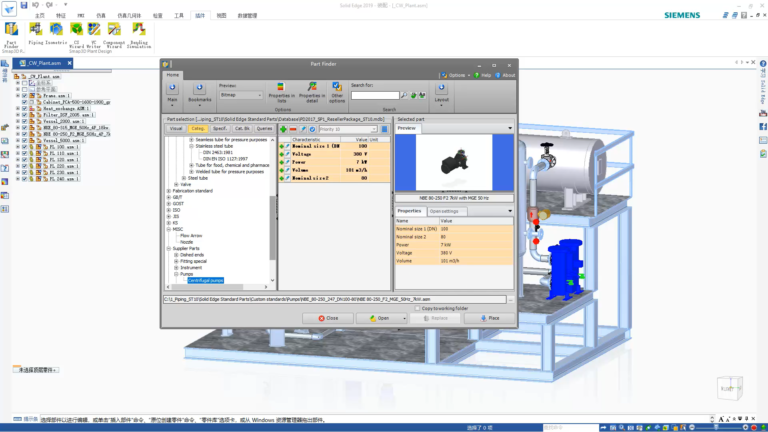Click the pump preview thumbnail
768x432 pixels.
[x=454, y=162]
